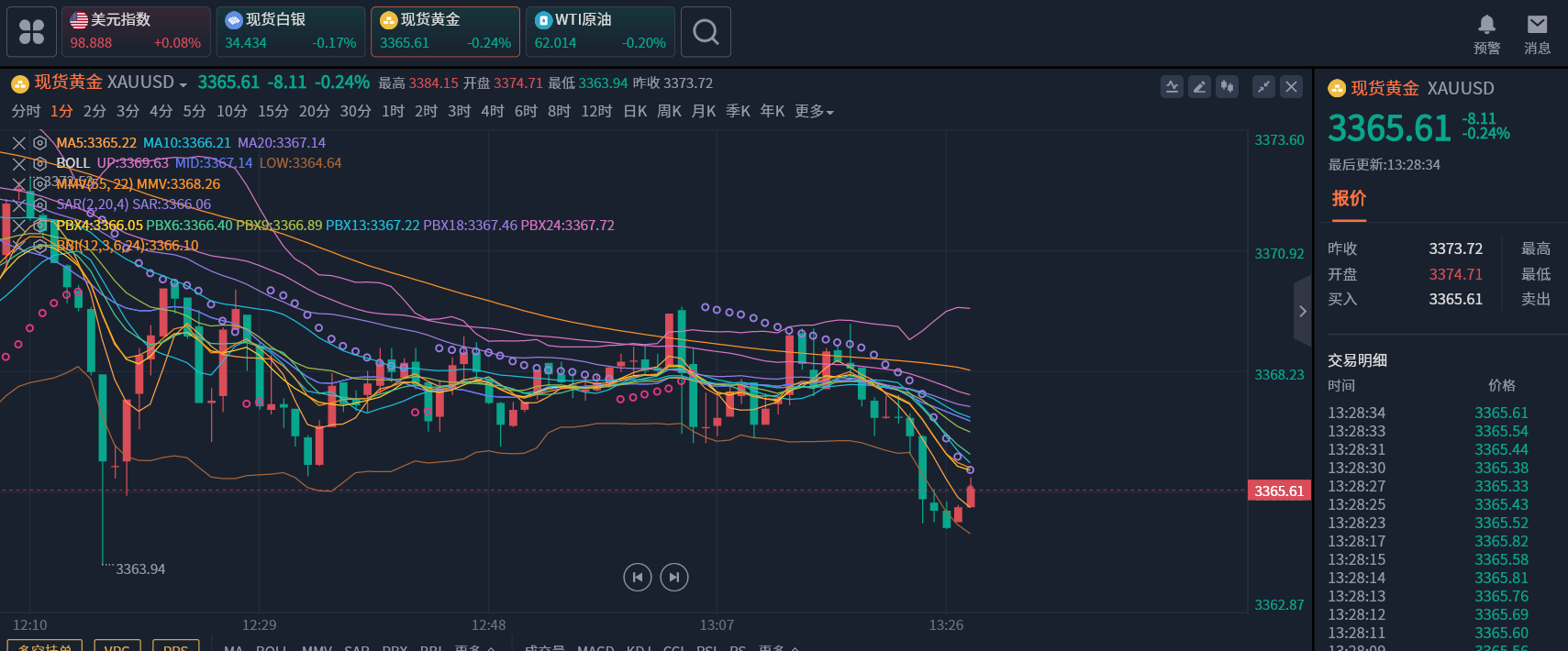Click the gold icon beside the chart title

[20, 84]
